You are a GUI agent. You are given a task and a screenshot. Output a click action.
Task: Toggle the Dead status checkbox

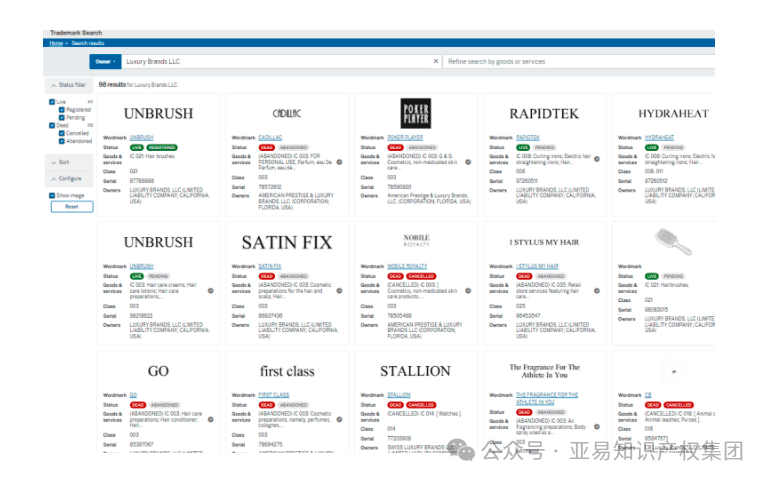click(x=52, y=125)
